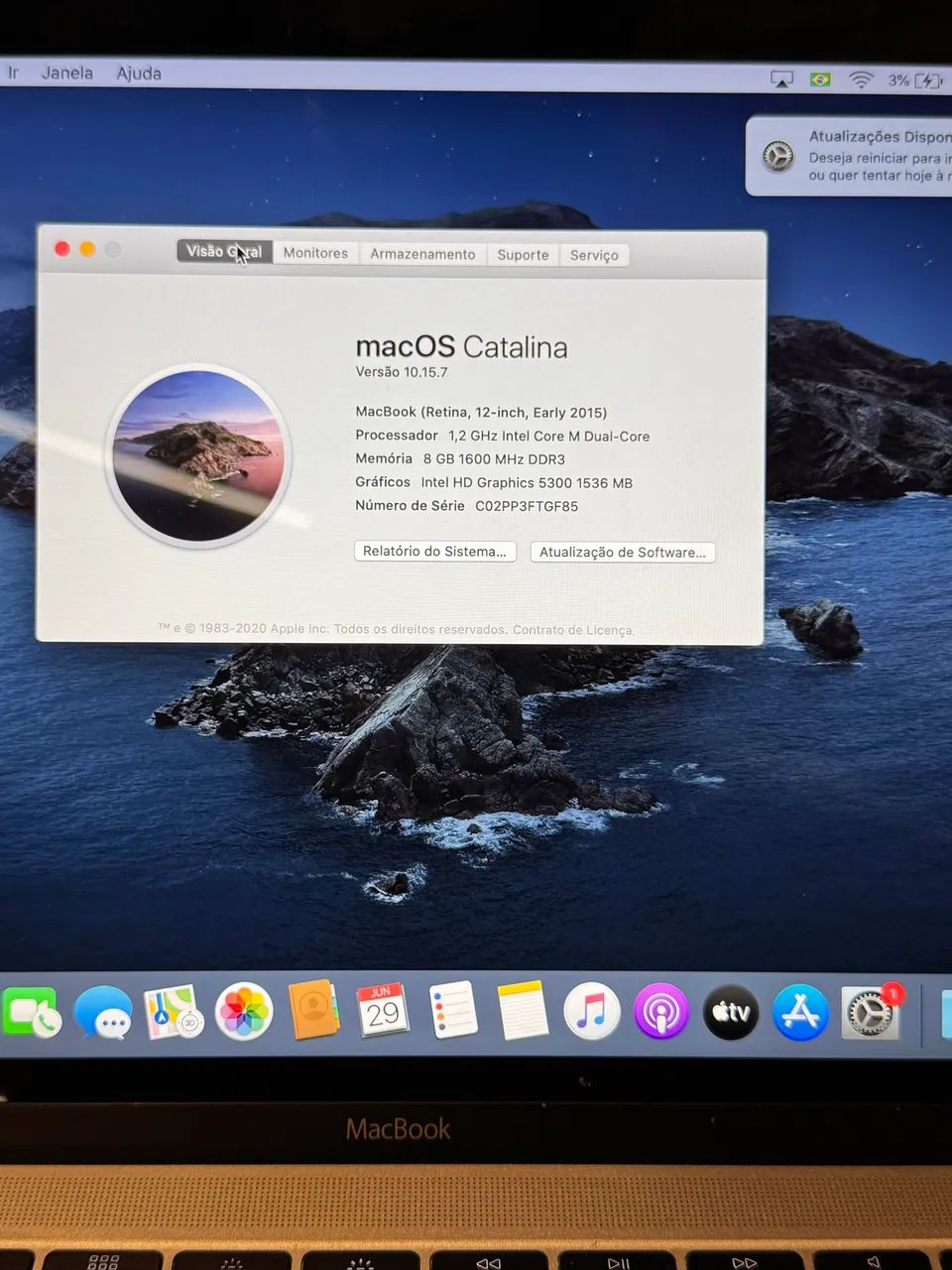Screen dimensions: 952x1270
Task: Click the Brazil flag input source icon
Action: (820, 79)
